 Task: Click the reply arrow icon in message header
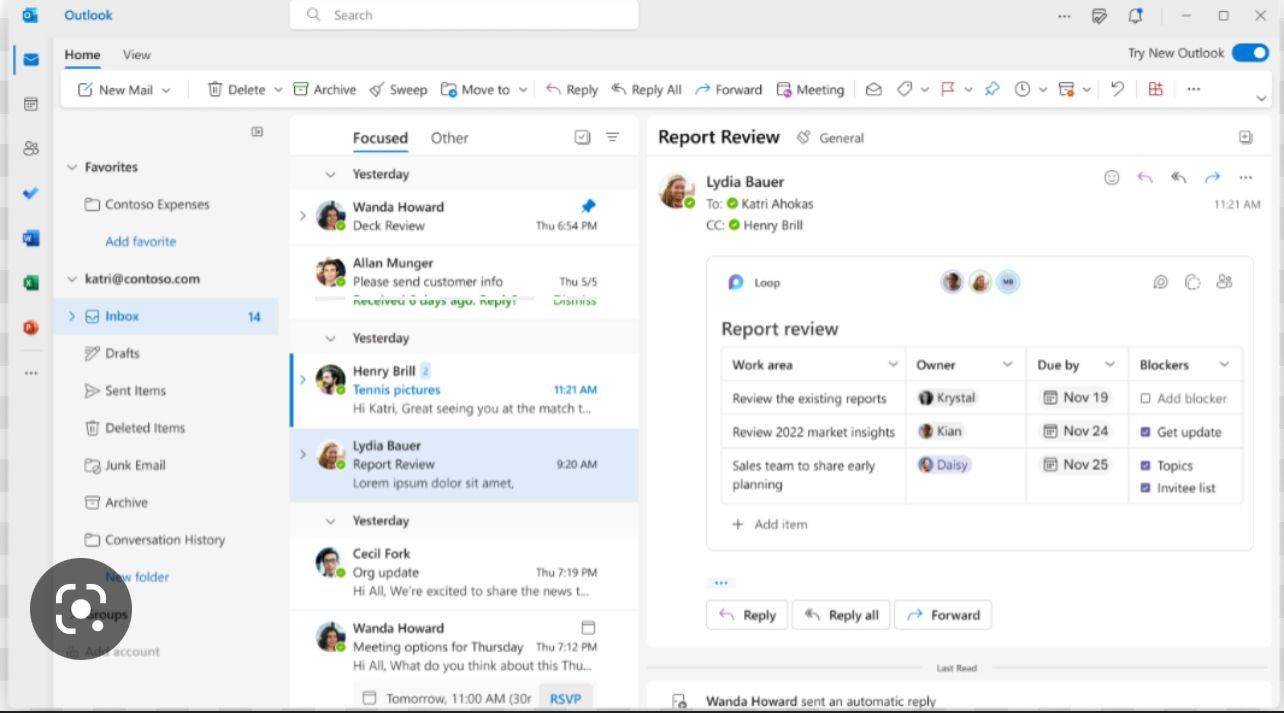pos(1145,177)
